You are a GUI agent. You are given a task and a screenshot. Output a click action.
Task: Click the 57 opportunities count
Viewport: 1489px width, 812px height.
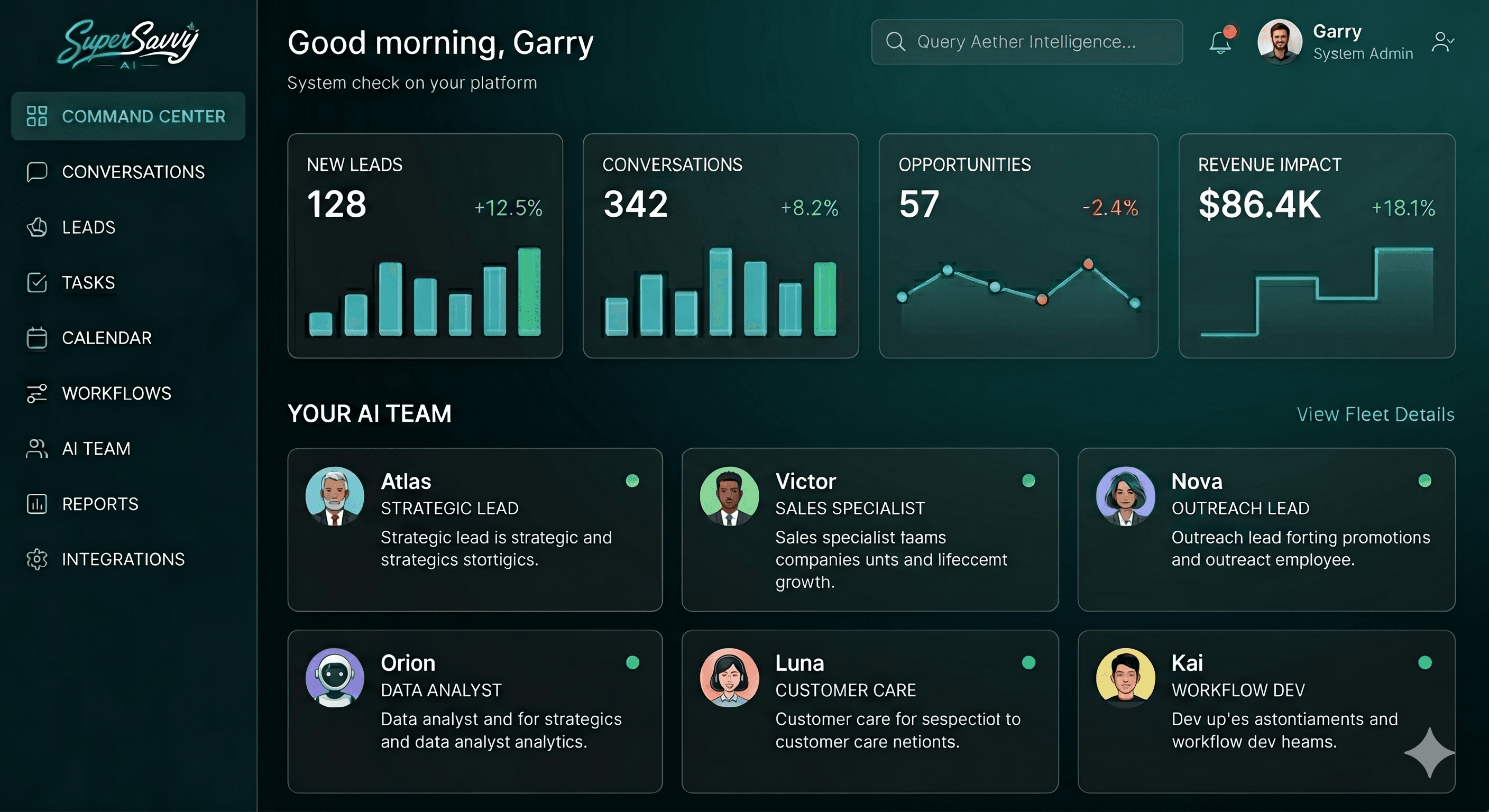(918, 204)
